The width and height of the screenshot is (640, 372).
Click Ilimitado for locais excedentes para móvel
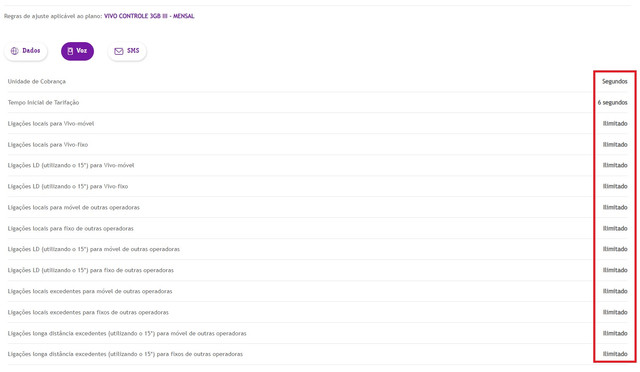615,292
